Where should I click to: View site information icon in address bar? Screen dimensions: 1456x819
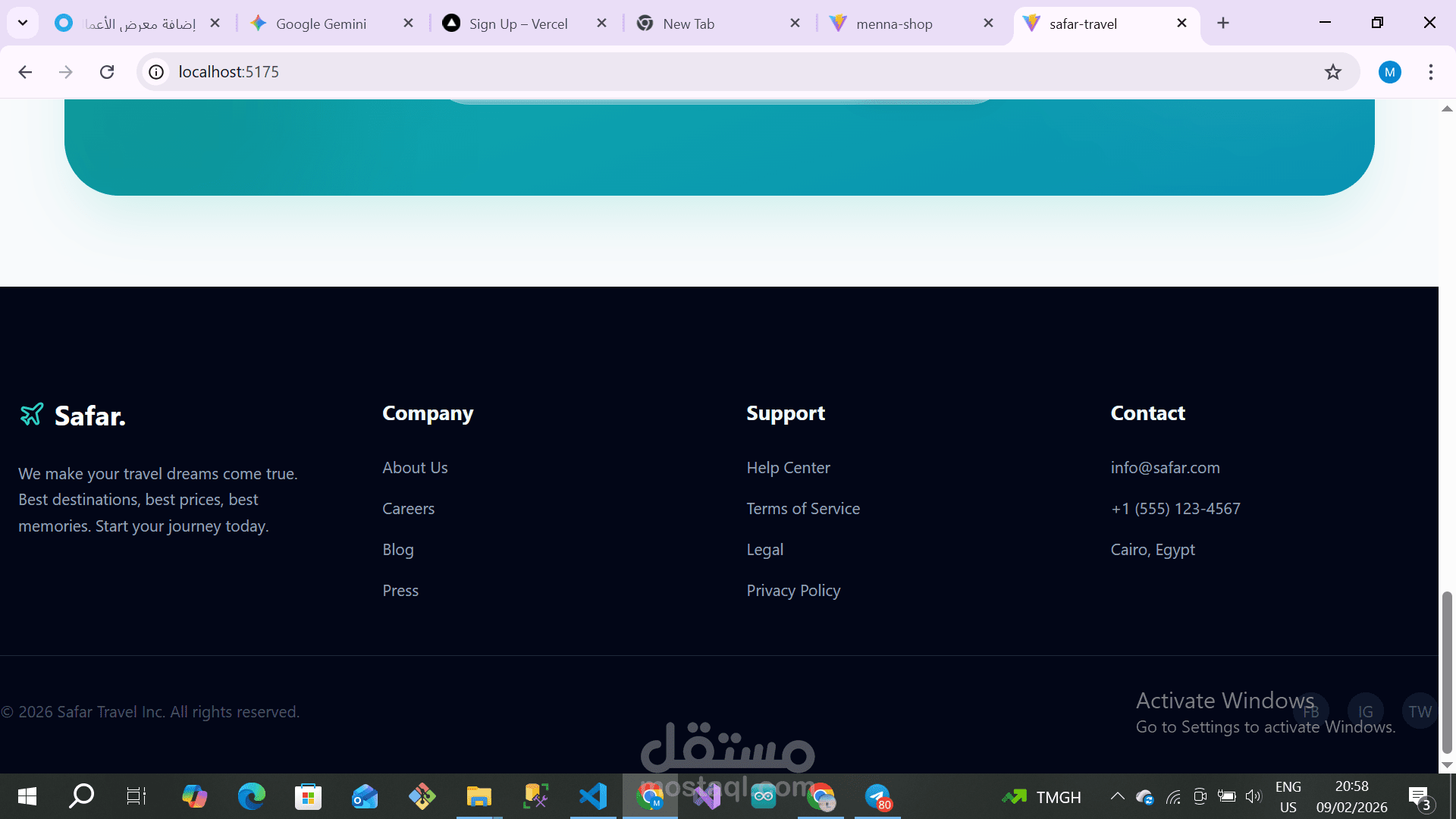click(x=156, y=72)
